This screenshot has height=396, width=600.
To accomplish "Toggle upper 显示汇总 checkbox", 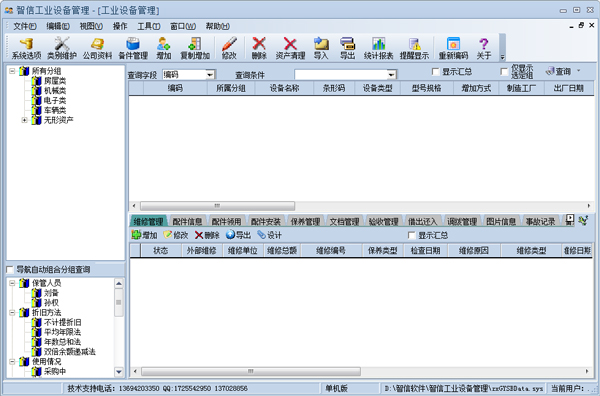I will [x=435, y=72].
